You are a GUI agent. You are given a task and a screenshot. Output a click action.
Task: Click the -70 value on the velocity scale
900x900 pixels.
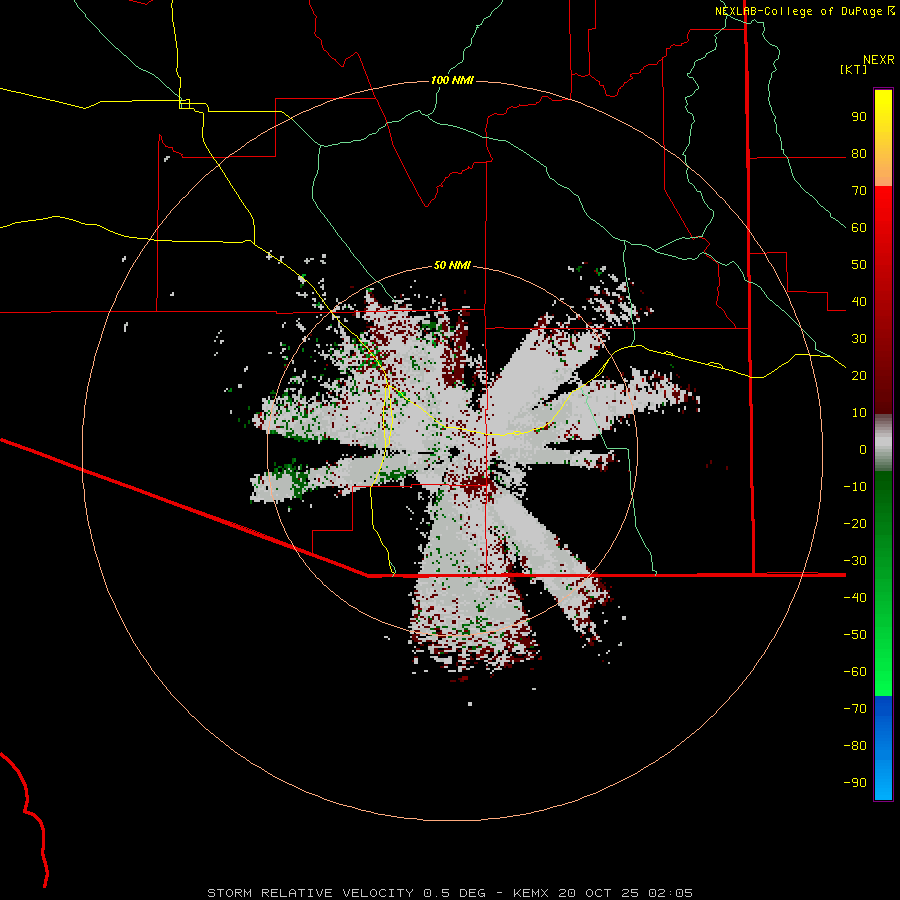pyautogui.click(x=855, y=709)
